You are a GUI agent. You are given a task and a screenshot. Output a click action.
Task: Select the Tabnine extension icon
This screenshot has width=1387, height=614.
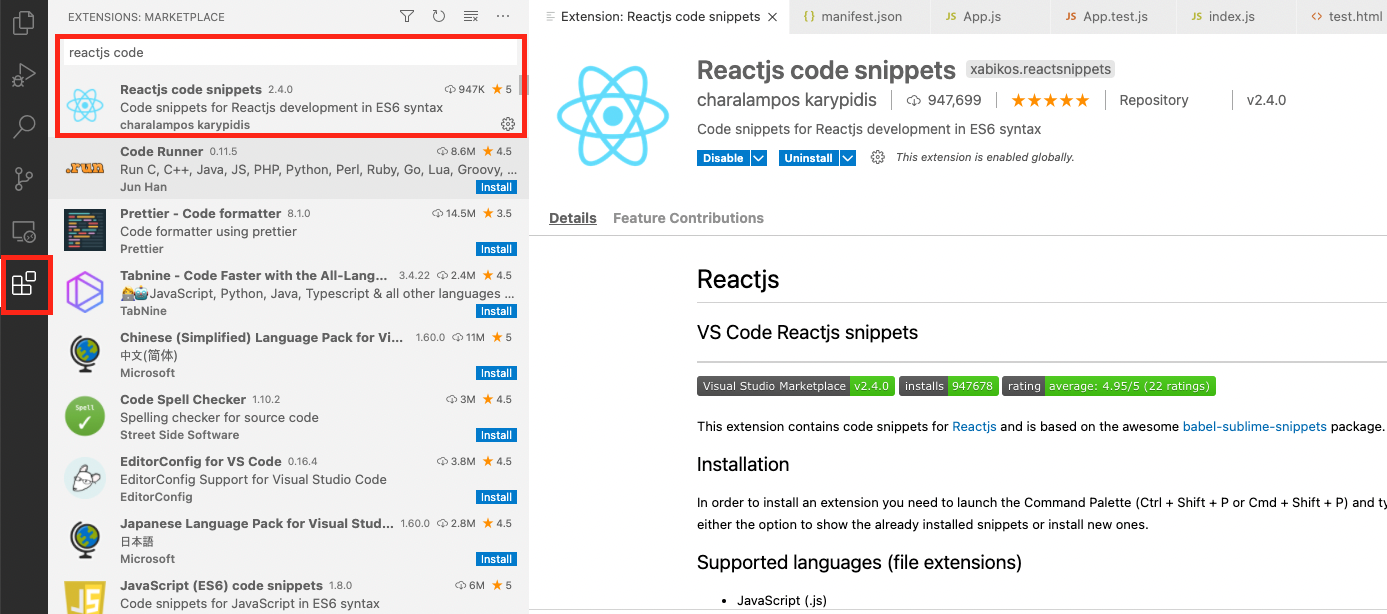coord(85,292)
